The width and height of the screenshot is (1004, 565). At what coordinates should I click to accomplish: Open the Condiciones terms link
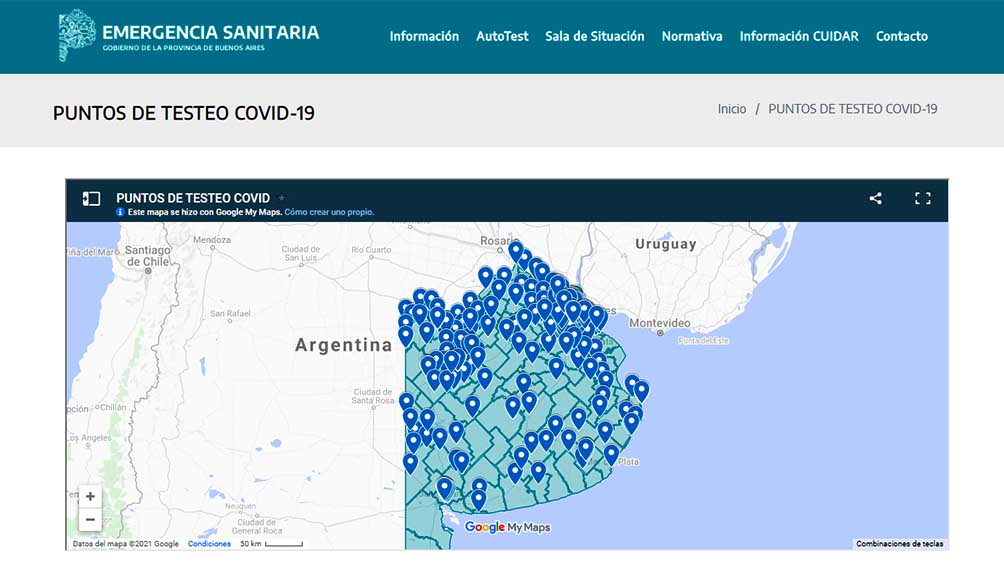point(209,544)
